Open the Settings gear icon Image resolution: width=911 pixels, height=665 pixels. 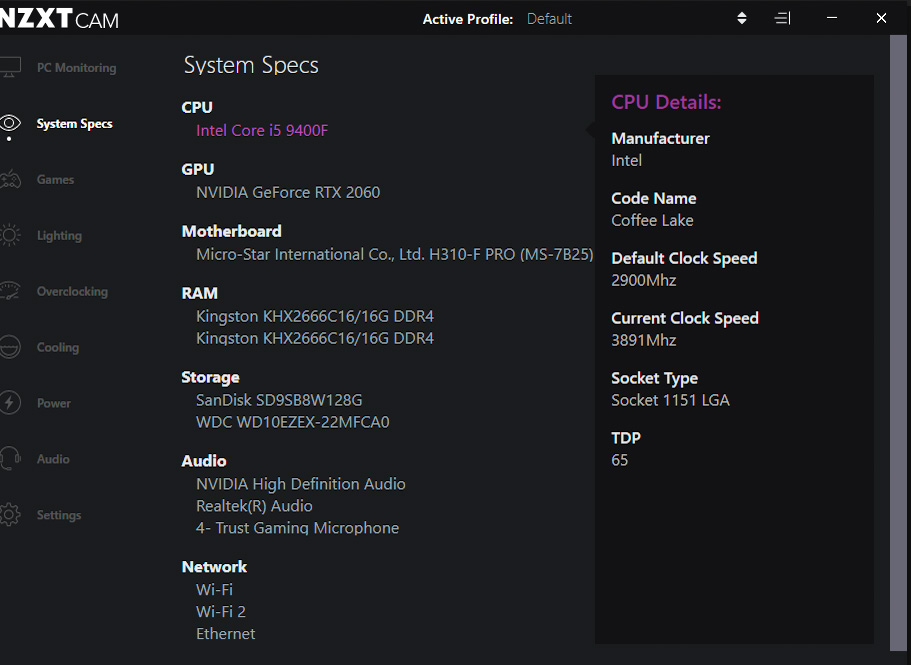10,515
